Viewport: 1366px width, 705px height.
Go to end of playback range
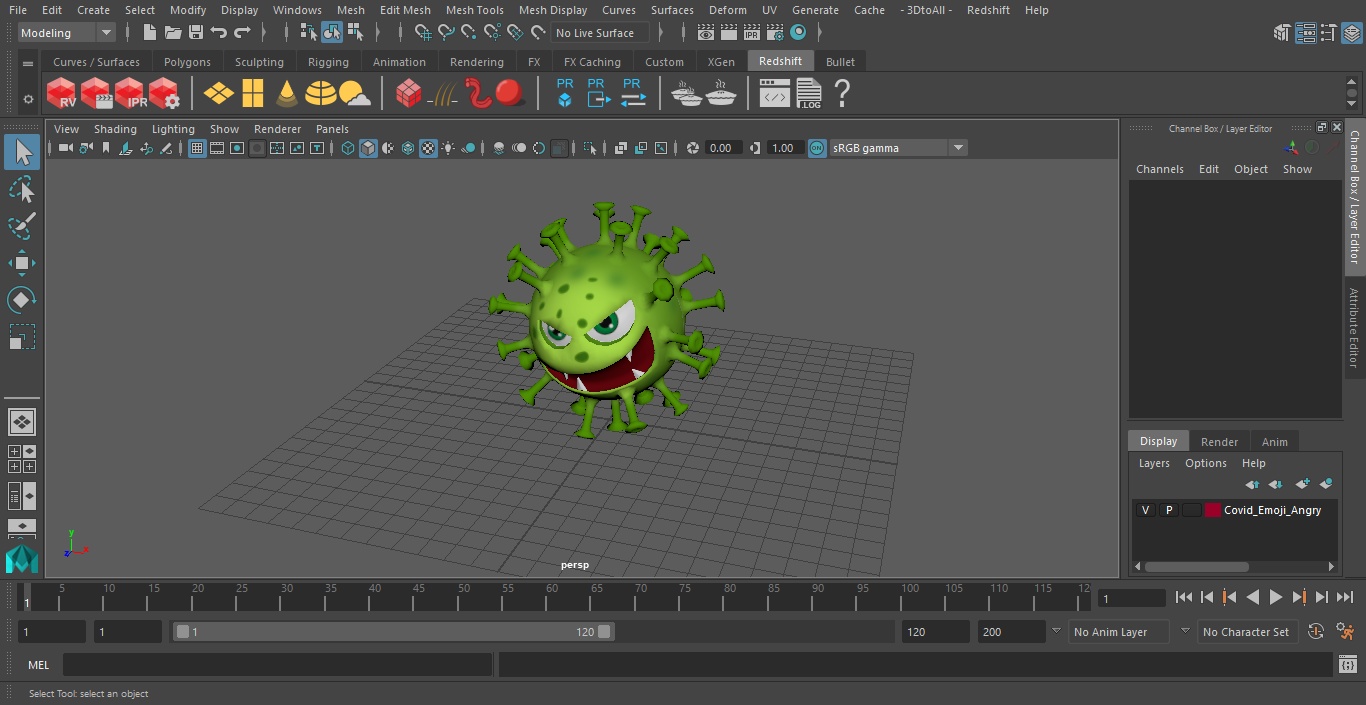point(1345,597)
